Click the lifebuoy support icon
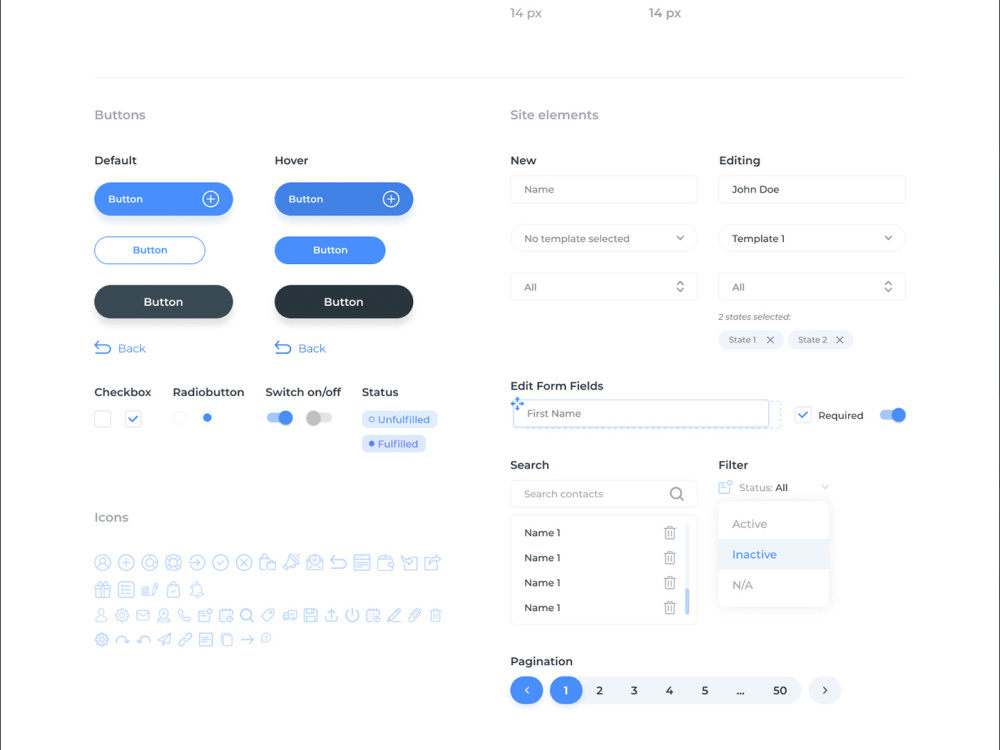1000x750 pixels. click(x=173, y=562)
